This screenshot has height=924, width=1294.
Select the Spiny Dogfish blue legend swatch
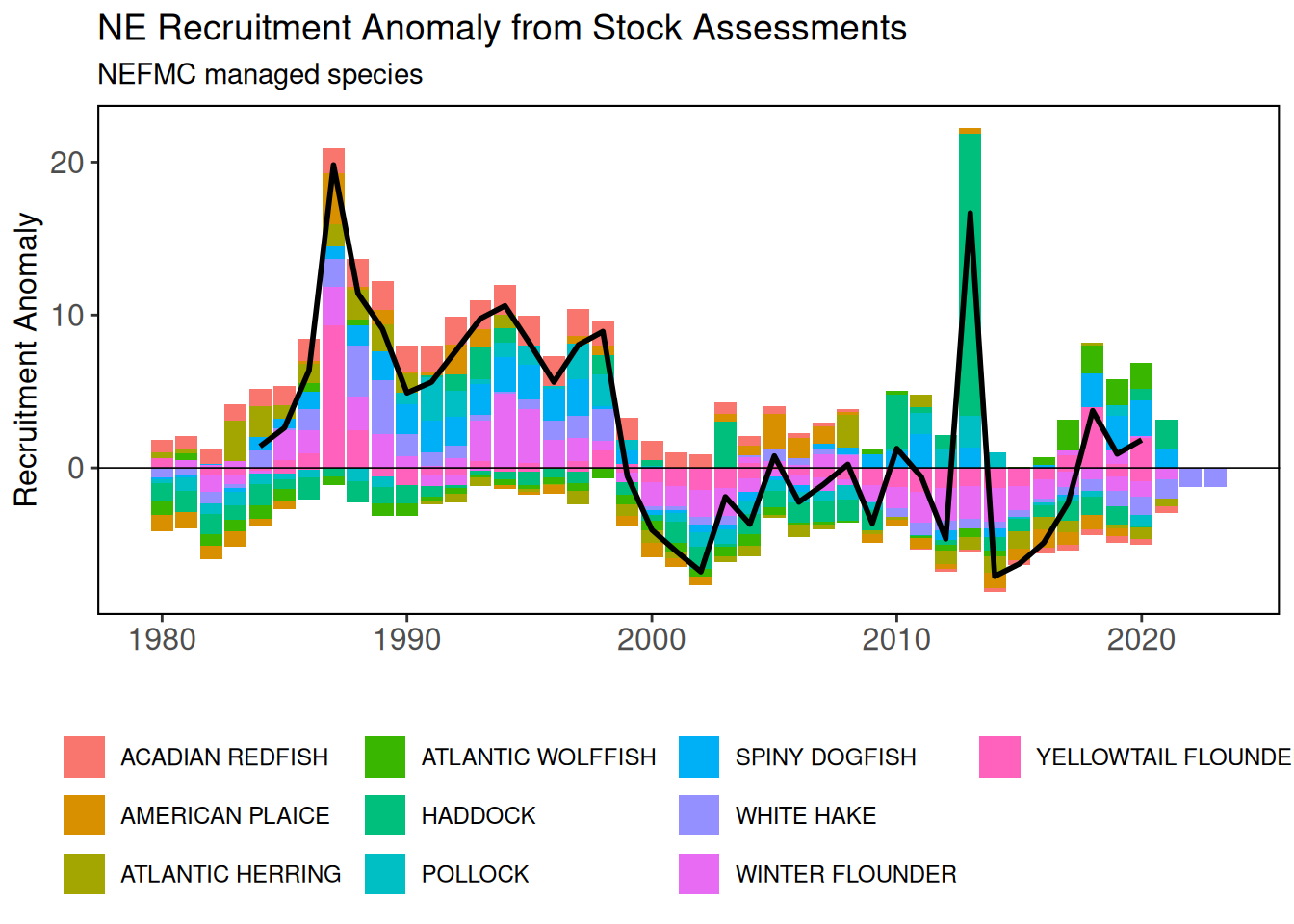click(699, 757)
